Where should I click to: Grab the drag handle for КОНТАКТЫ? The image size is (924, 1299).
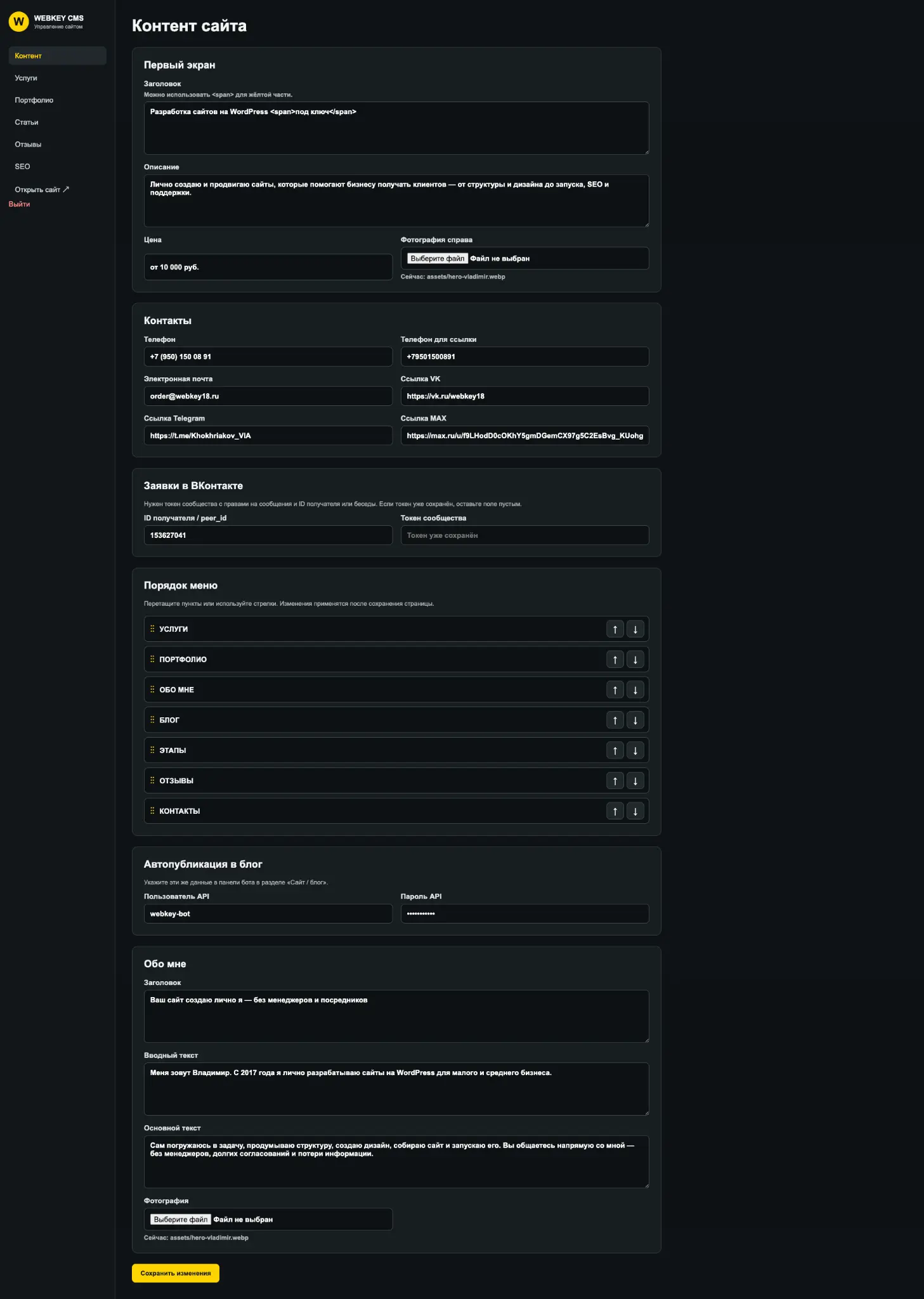click(x=152, y=811)
